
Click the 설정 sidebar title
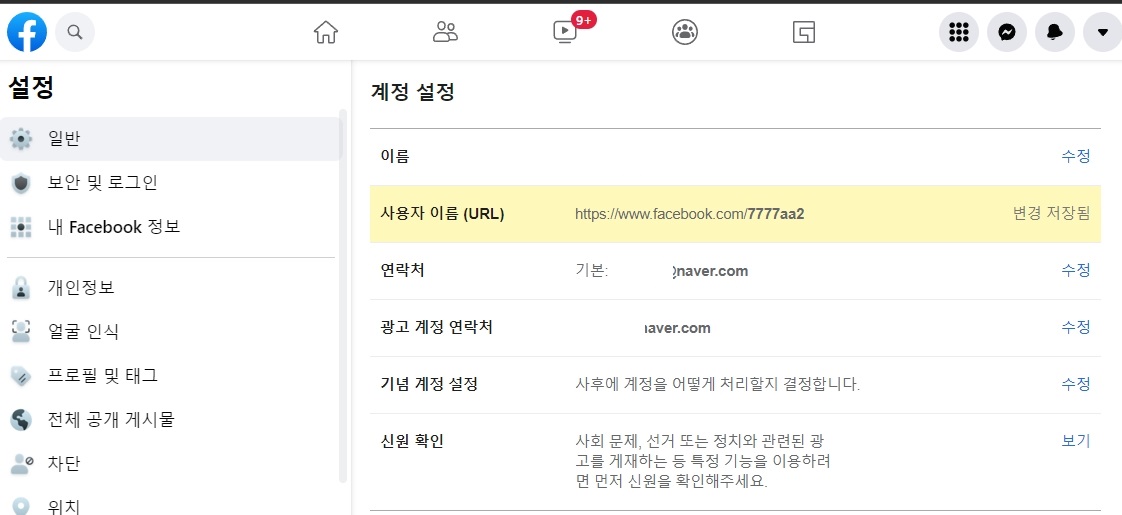(x=31, y=88)
